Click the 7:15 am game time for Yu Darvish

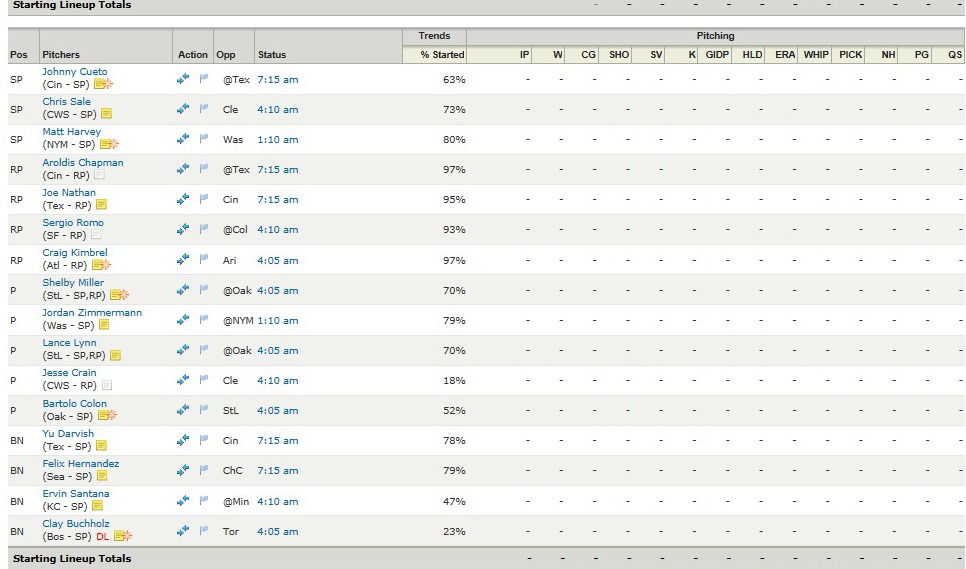point(278,440)
